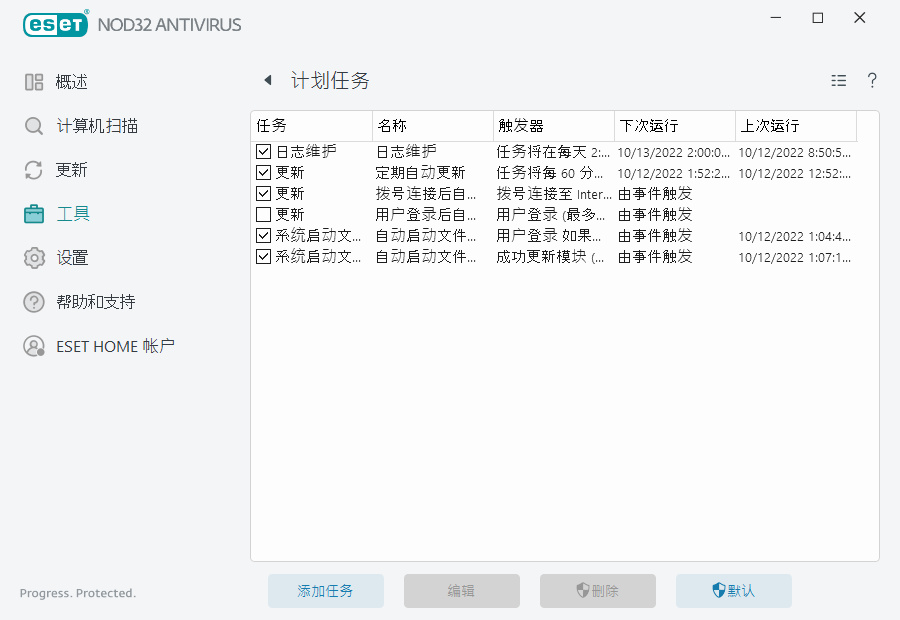Click the help (?) icon at top right
900x620 pixels.
[871, 80]
